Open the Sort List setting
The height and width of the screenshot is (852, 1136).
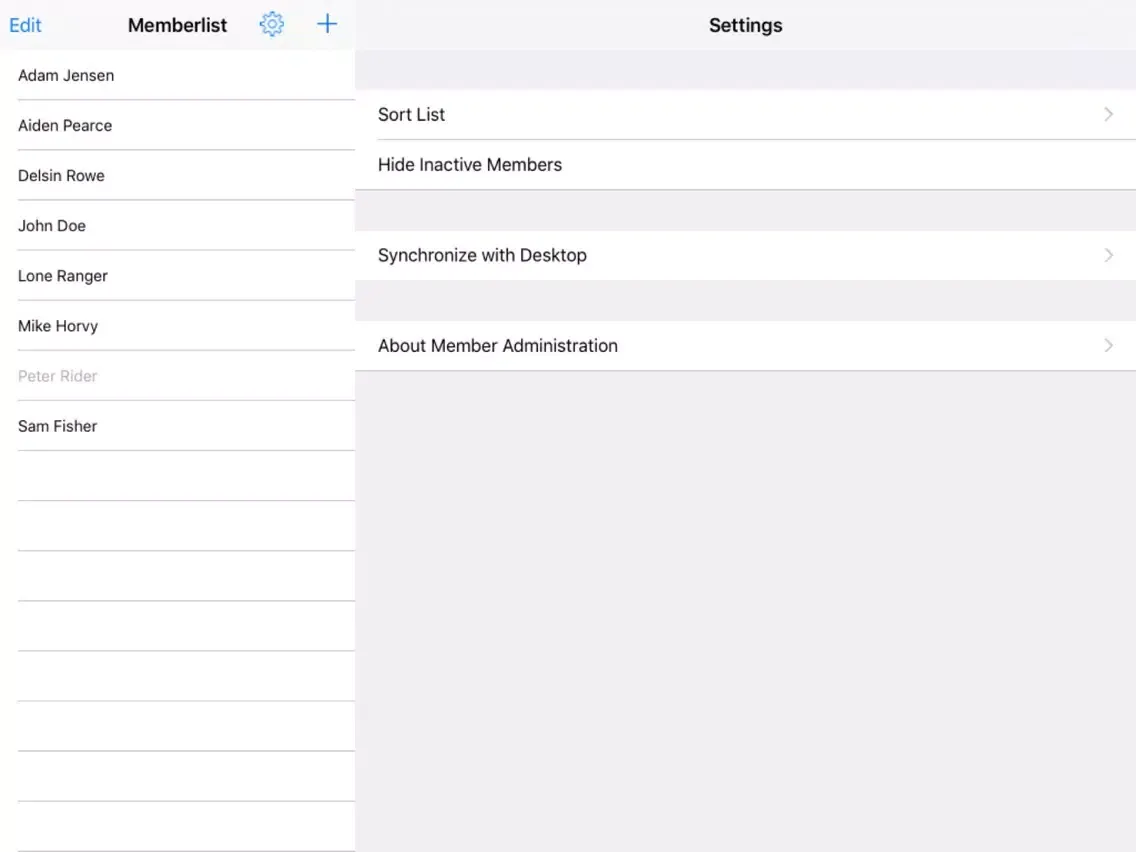(745, 114)
